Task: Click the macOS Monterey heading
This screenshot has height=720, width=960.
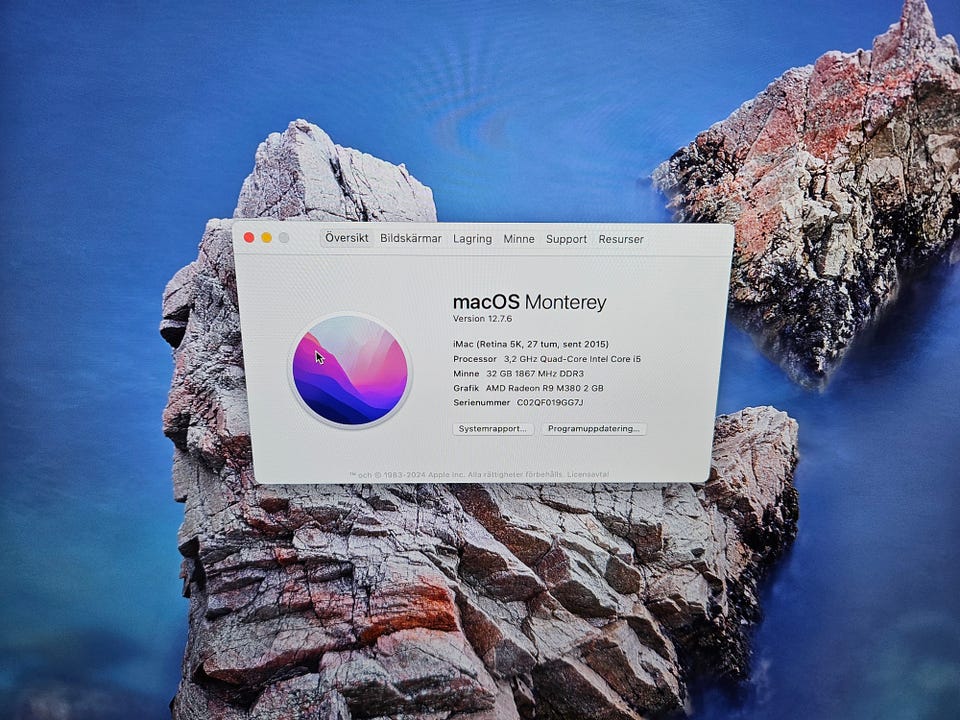Action: click(x=530, y=302)
